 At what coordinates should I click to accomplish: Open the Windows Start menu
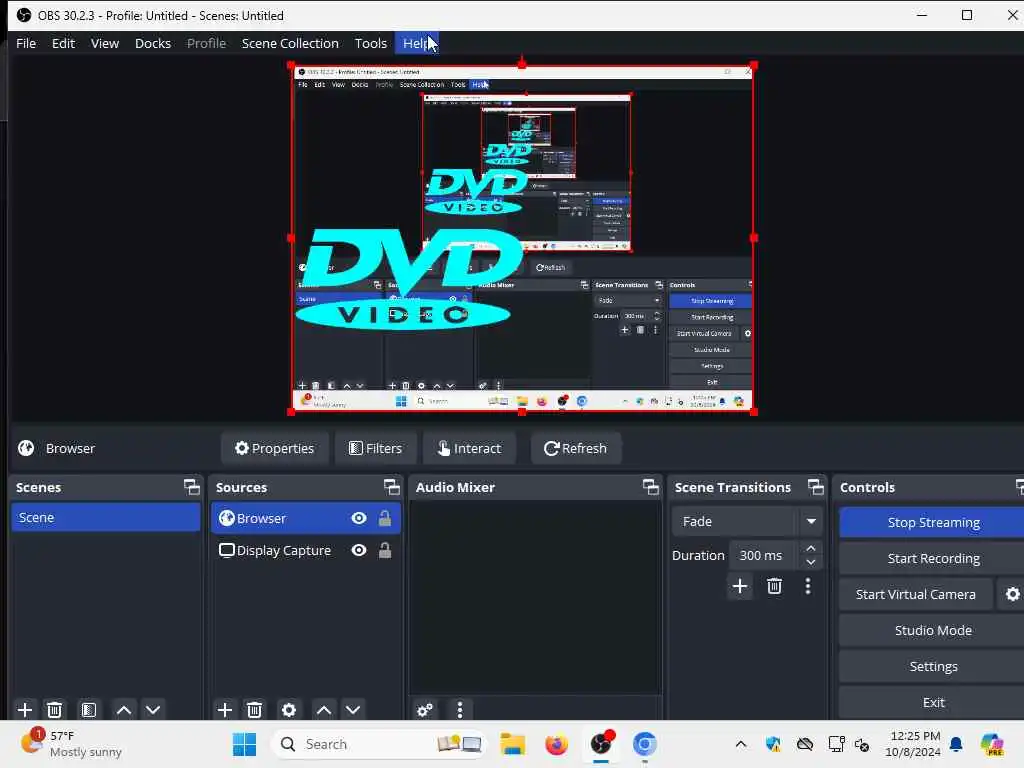click(244, 744)
